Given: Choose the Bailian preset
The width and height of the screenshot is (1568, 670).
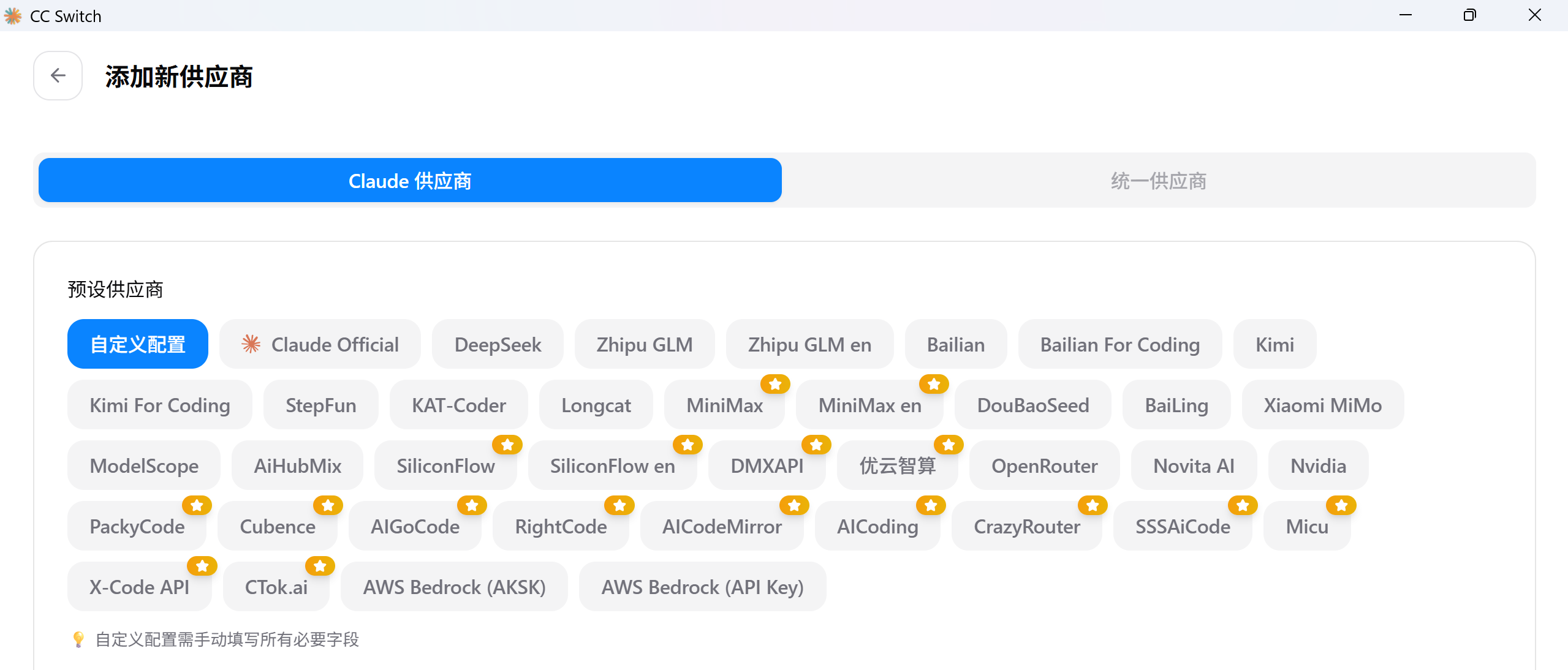Looking at the screenshot, I should click(956, 344).
